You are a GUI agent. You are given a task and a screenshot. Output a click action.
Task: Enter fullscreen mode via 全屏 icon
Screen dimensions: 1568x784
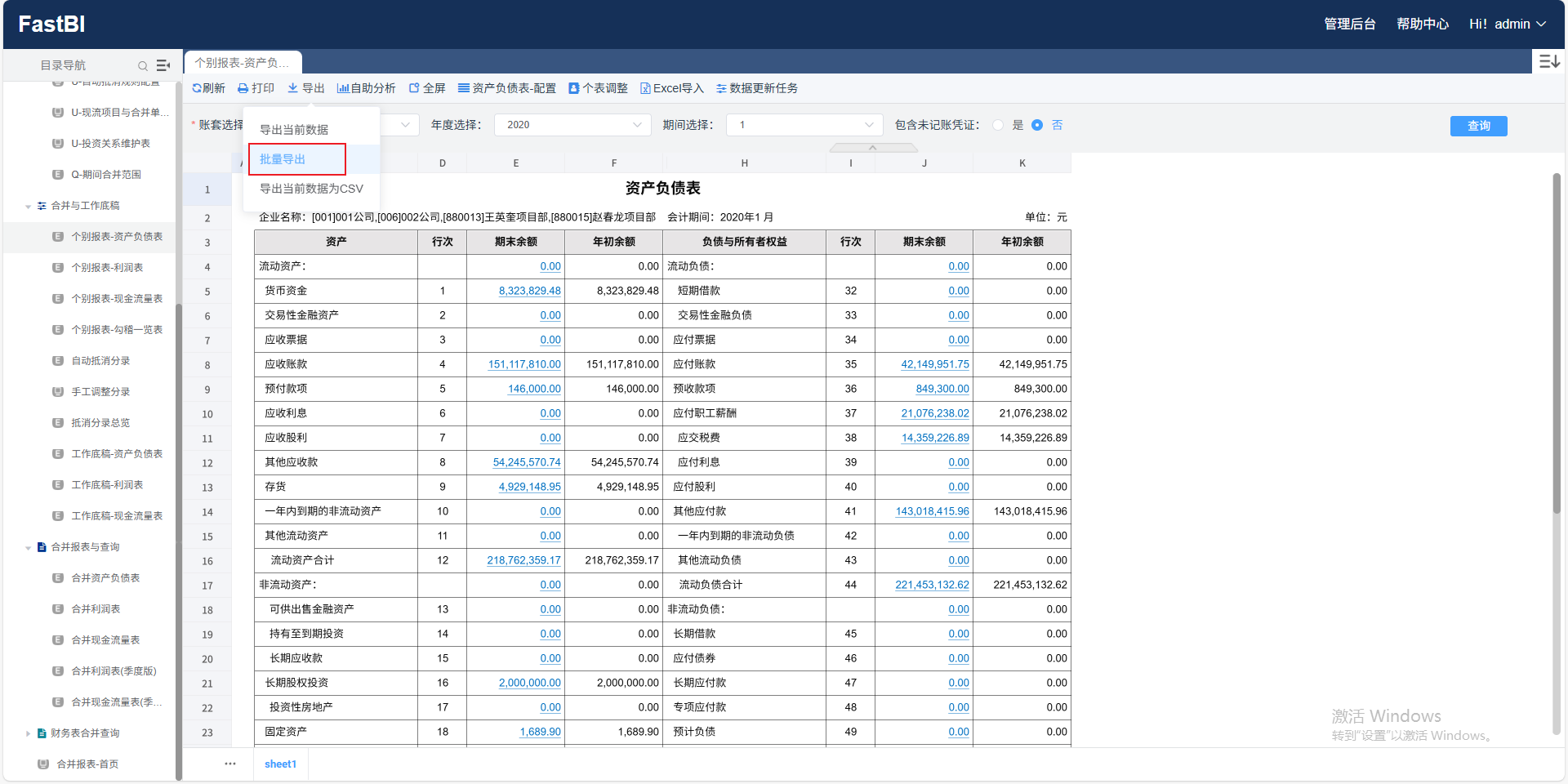414,88
